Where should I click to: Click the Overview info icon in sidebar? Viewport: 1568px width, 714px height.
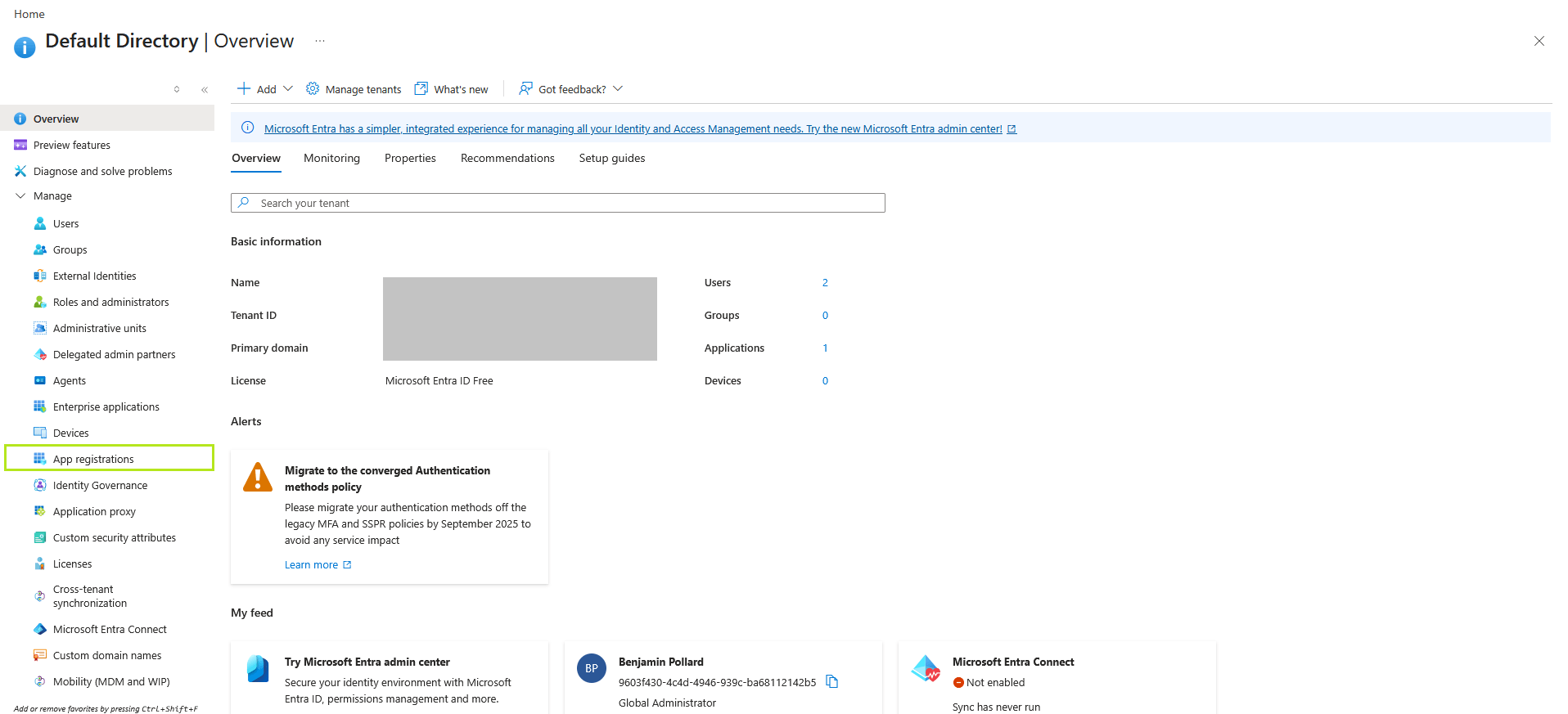pos(20,119)
